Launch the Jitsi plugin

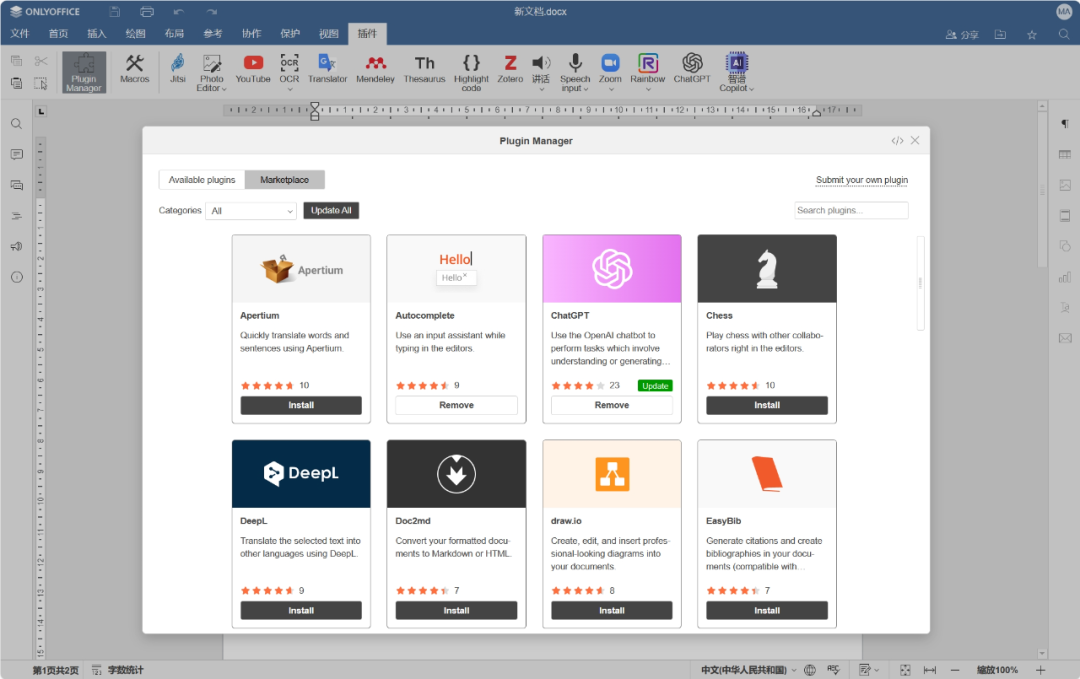tap(178, 70)
